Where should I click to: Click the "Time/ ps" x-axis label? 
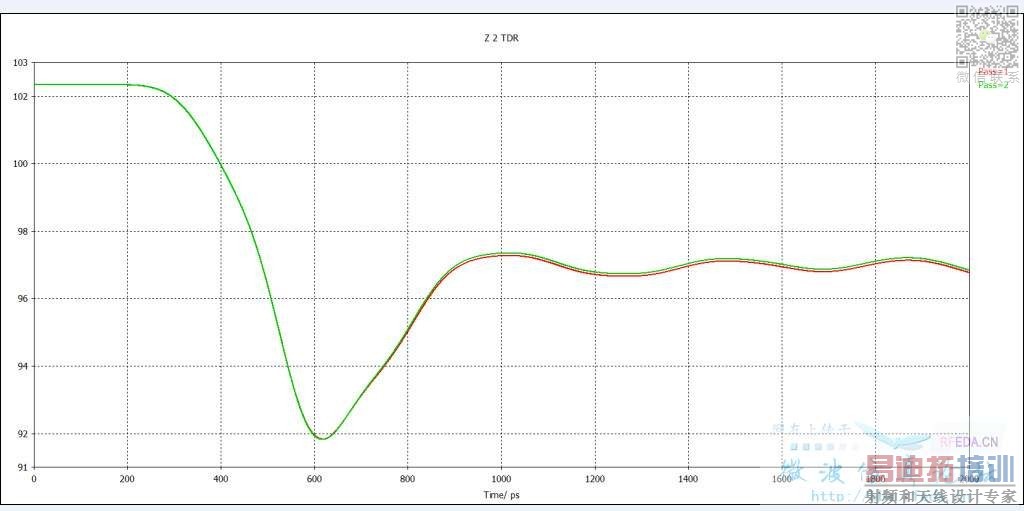pyautogui.click(x=501, y=496)
